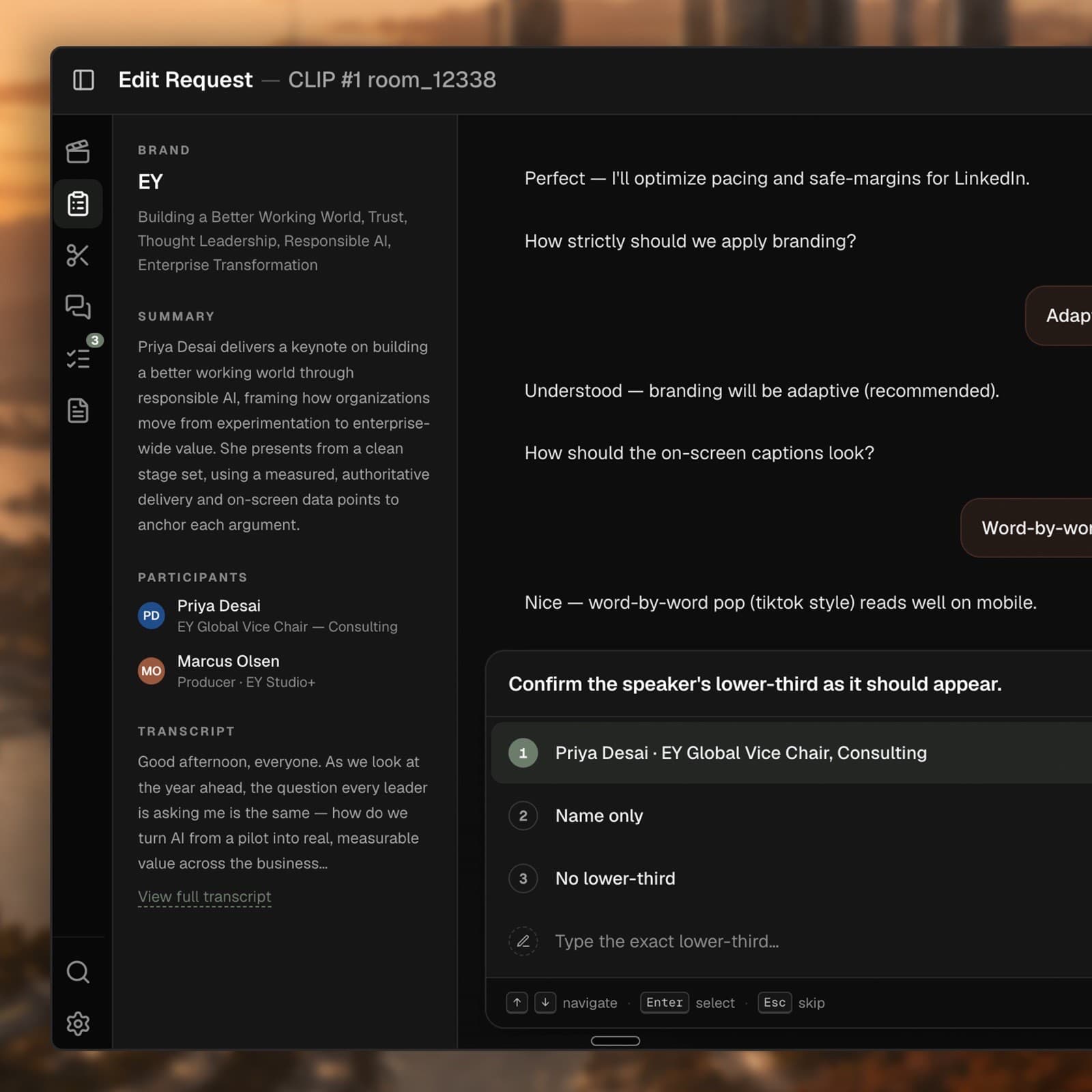The height and width of the screenshot is (1092, 1092).
Task: Open the scissors cut tool
Action: [78, 255]
